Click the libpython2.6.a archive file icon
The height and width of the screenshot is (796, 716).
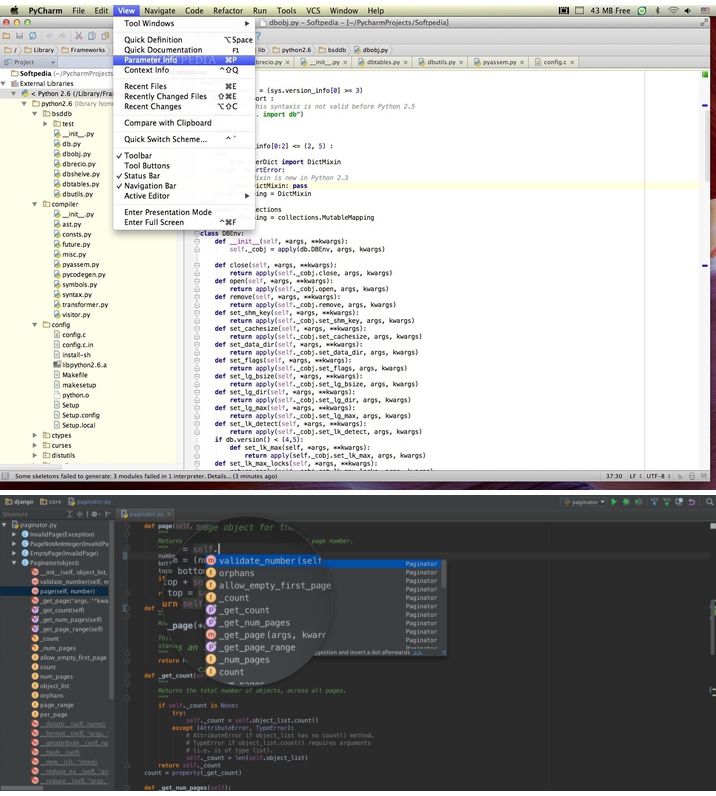(55, 365)
